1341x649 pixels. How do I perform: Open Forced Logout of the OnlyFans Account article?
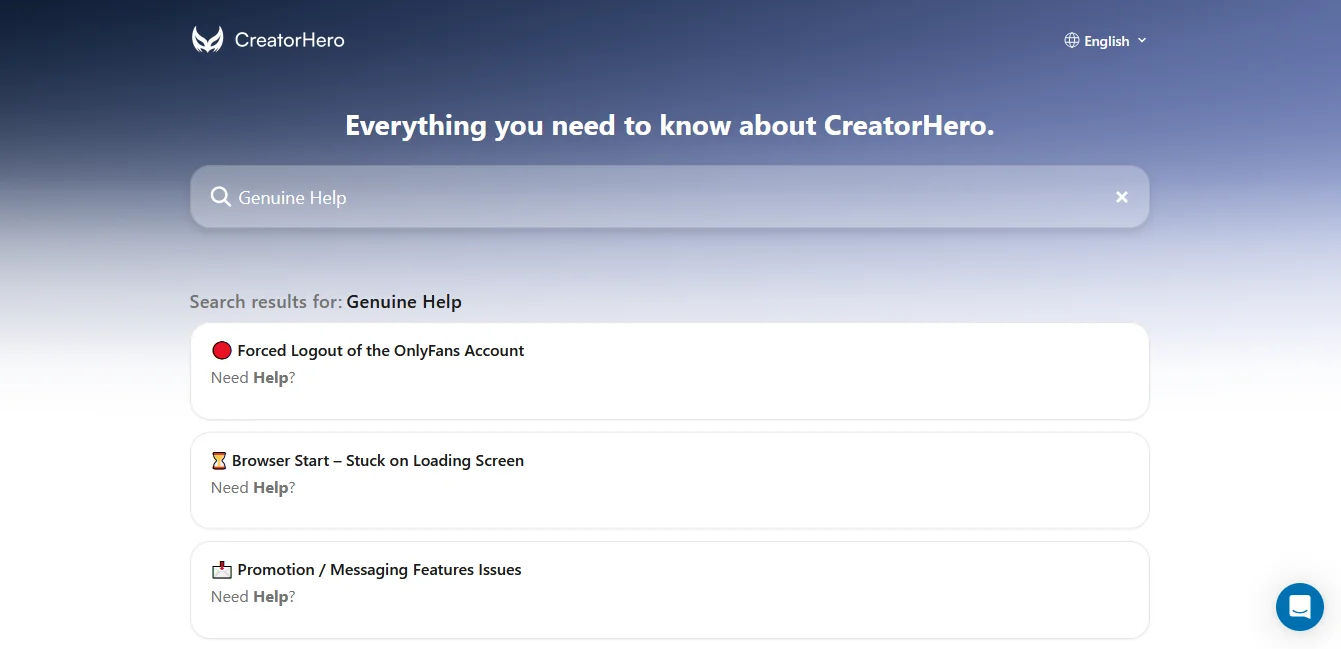coord(670,371)
